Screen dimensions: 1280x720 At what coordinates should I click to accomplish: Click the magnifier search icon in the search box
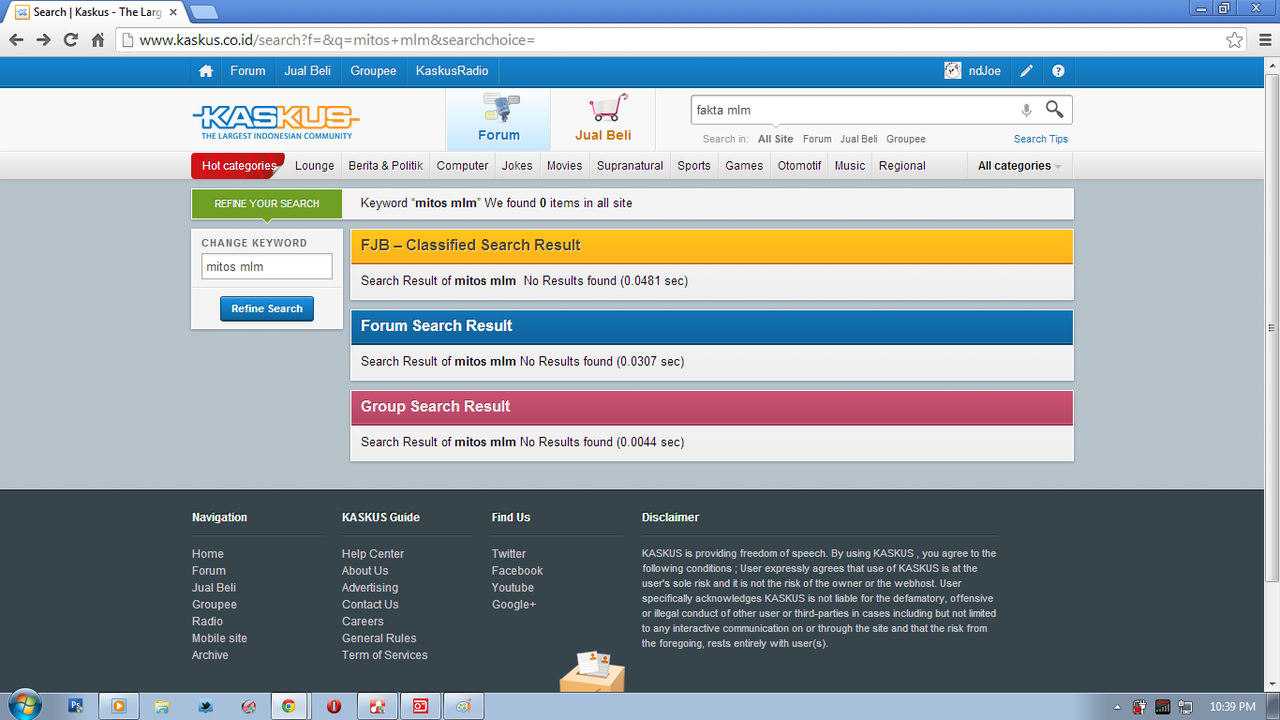[x=1055, y=109]
